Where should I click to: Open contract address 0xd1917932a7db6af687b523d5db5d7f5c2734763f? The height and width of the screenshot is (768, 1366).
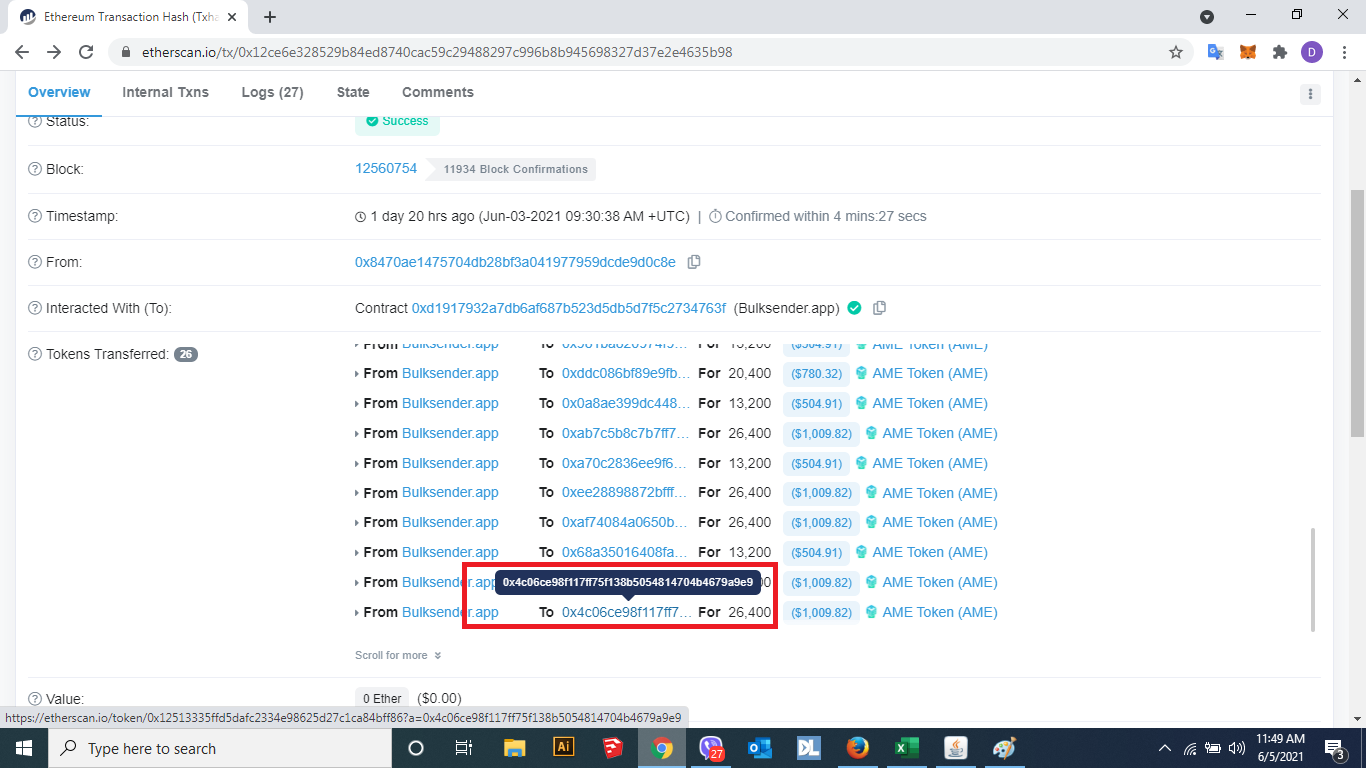pos(569,308)
